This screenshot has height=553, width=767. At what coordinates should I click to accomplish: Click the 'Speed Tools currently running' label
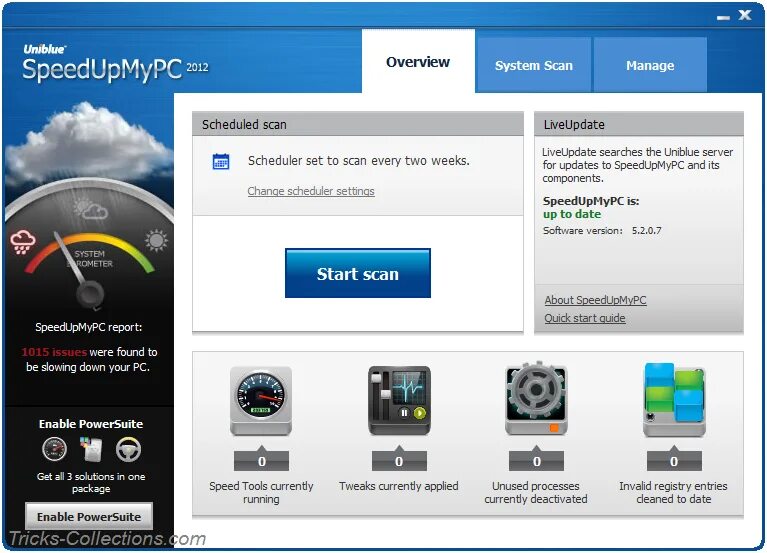pyautogui.click(x=261, y=492)
